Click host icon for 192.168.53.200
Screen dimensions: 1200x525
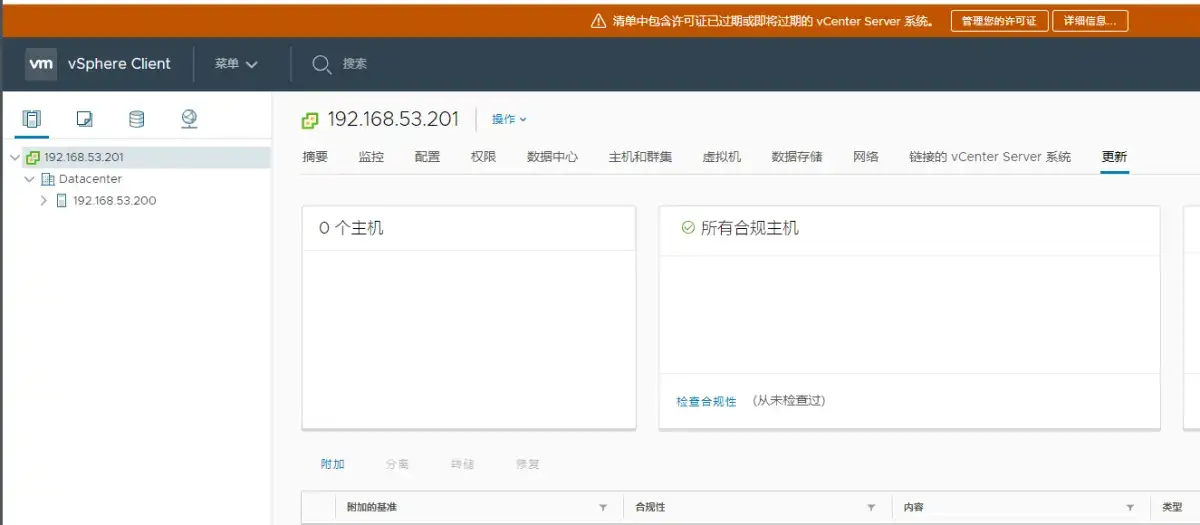coord(62,201)
